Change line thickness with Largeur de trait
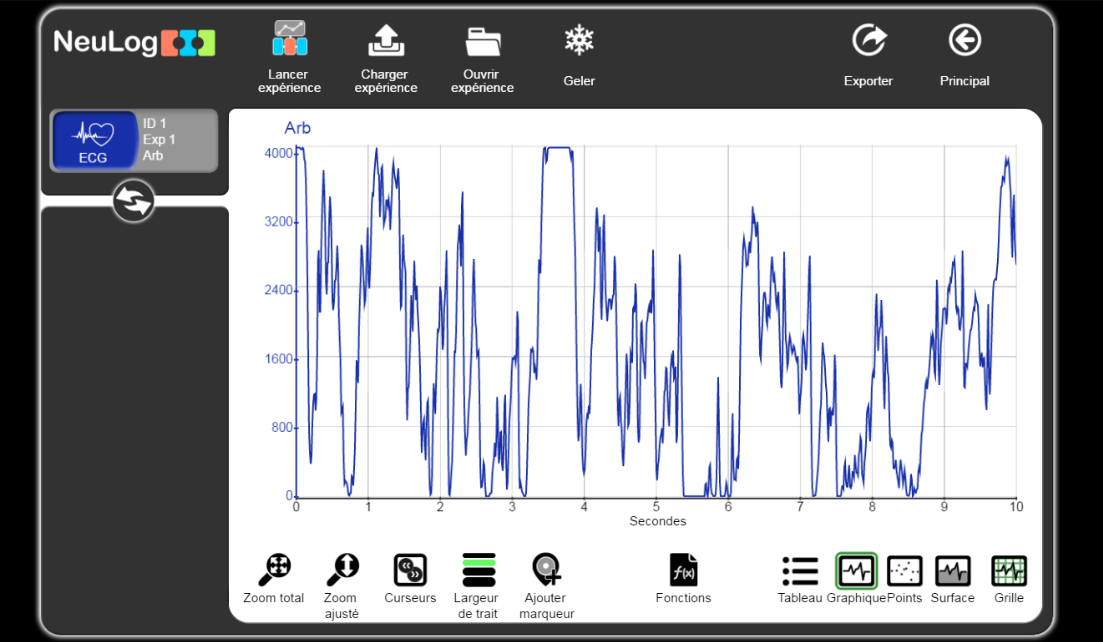1103x642 pixels. click(478, 570)
